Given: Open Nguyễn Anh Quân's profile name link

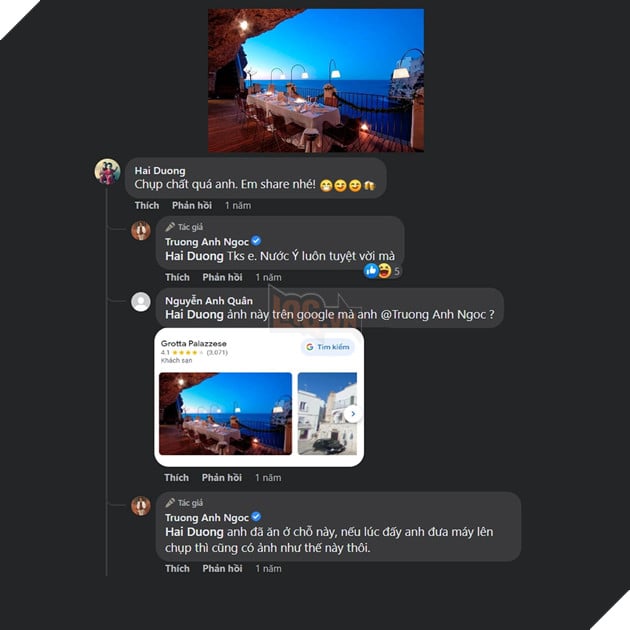Looking at the screenshot, I should [209, 301].
